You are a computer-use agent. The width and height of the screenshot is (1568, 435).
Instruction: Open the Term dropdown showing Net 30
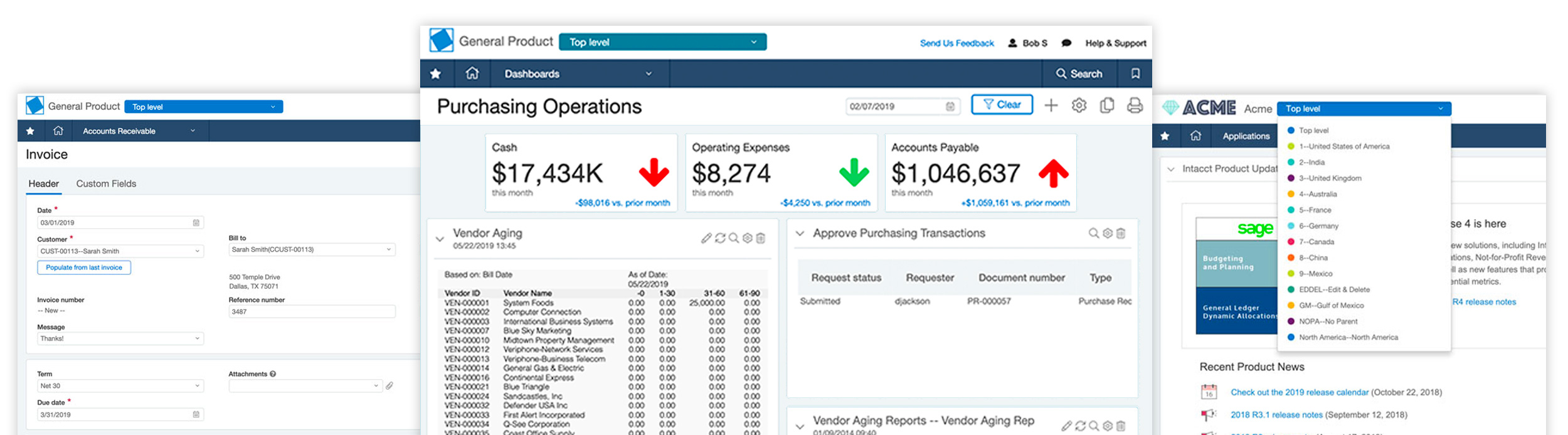coord(120,385)
